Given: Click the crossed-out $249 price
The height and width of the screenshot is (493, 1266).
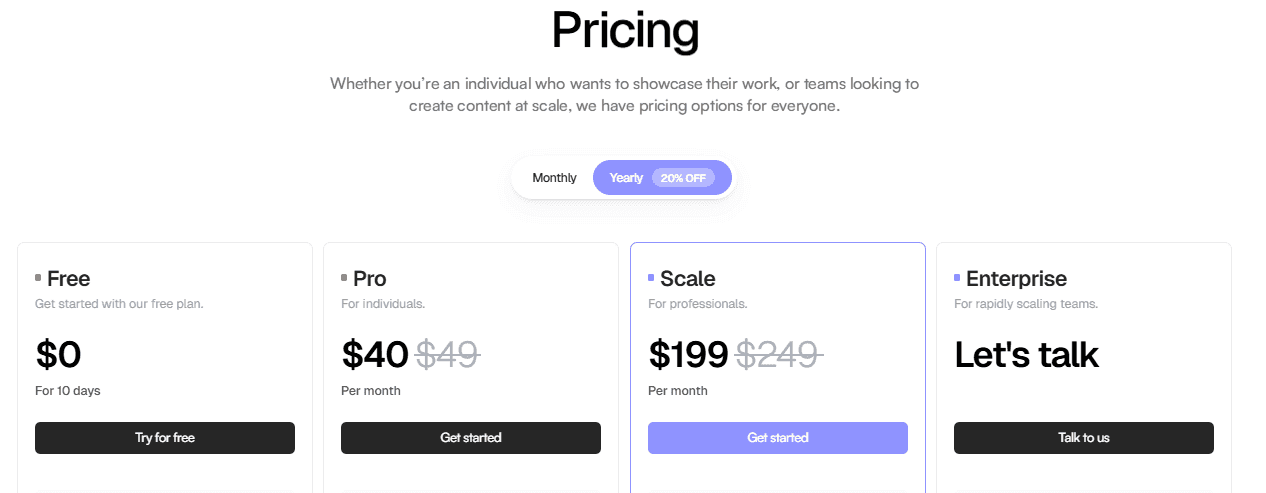Looking at the screenshot, I should pos(779,355).
